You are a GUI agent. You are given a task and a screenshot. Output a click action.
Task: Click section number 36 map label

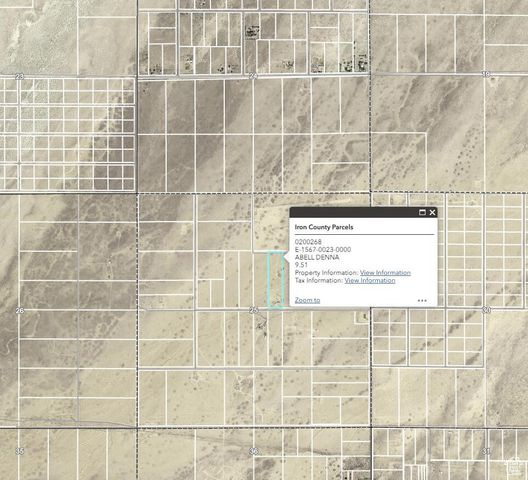[x=254, y=451]
